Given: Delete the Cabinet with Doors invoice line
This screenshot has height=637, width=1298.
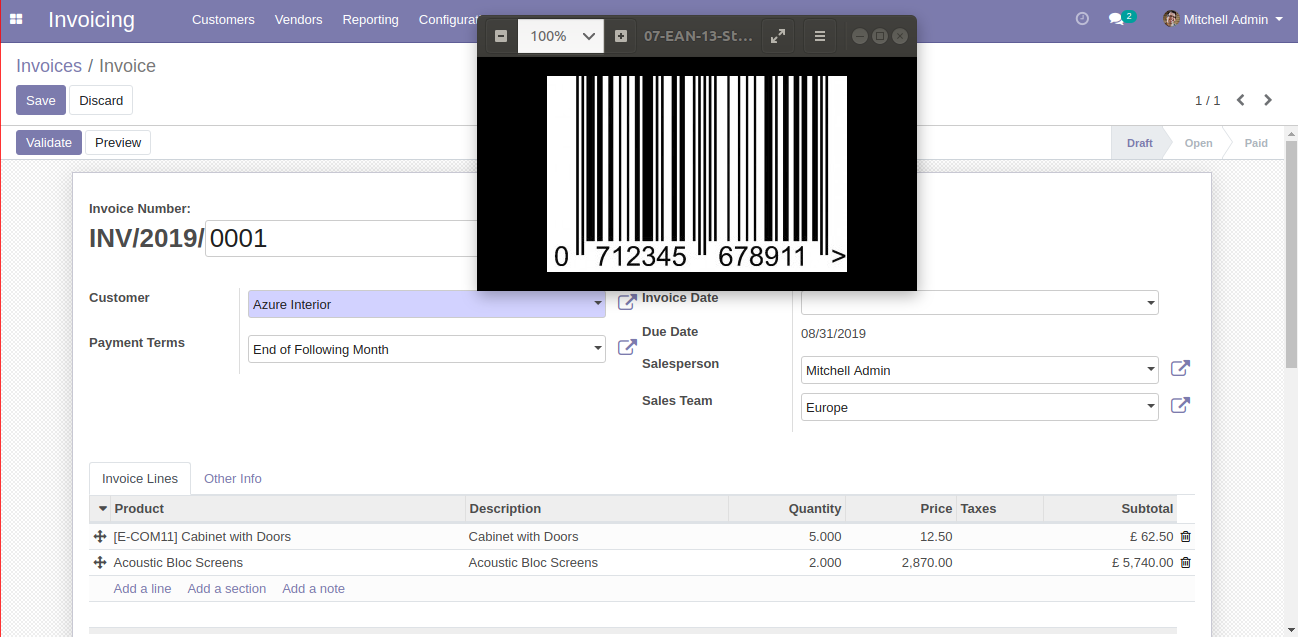Looking at the screenshot, I should click(x=1186, y=537).
